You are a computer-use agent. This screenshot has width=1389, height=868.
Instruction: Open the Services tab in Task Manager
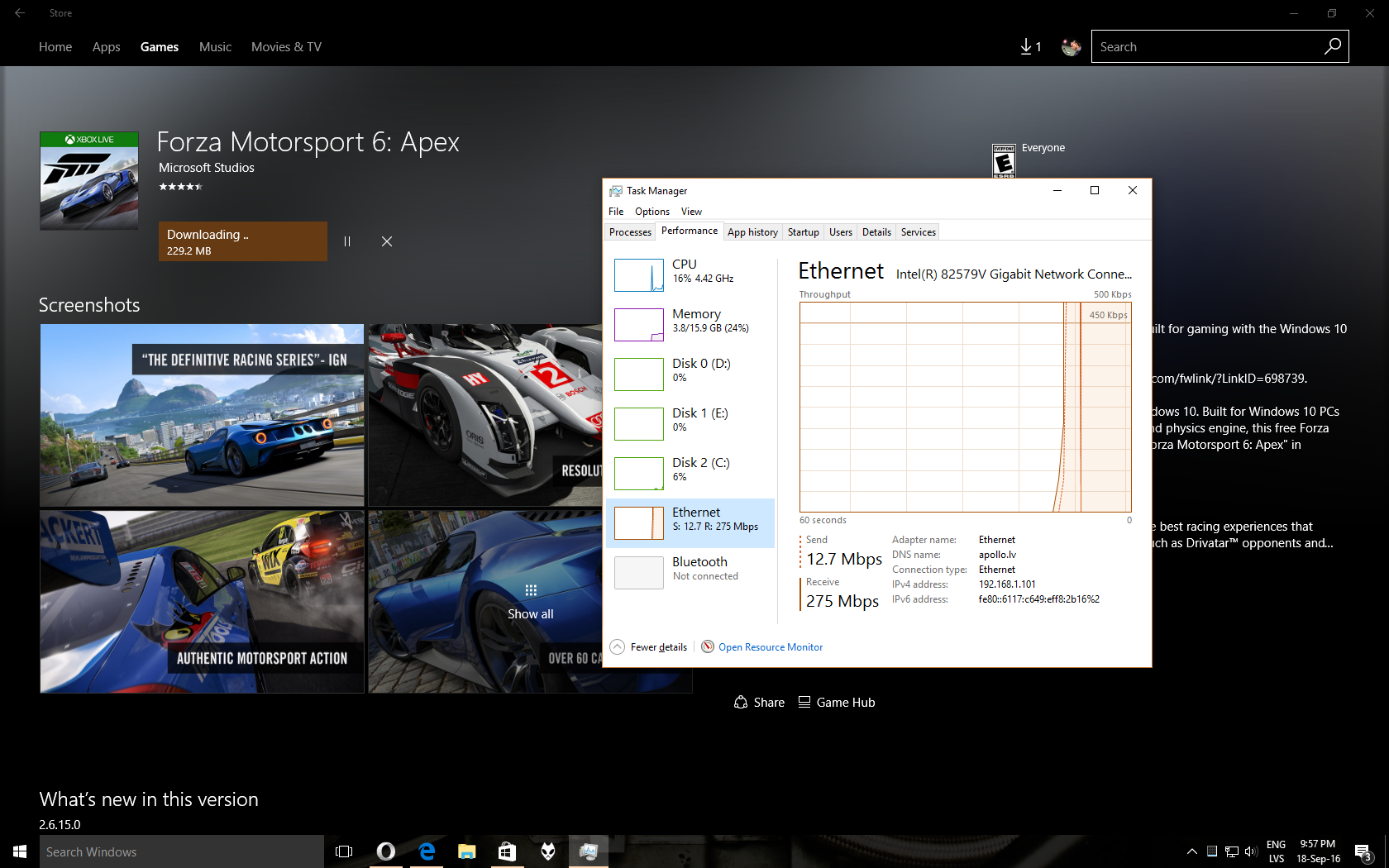[x=918, y=232]
